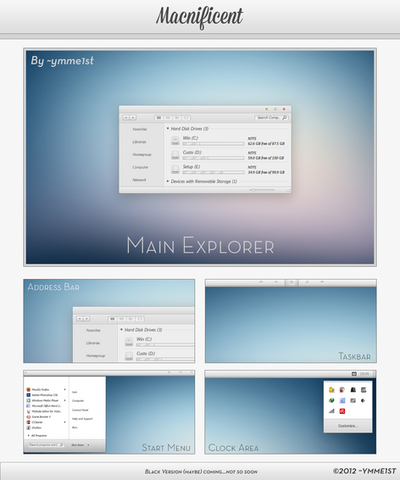Screen dimensions: 400x480
Task: Open the arrow next to Shut down
Action: tap(88, 445)
